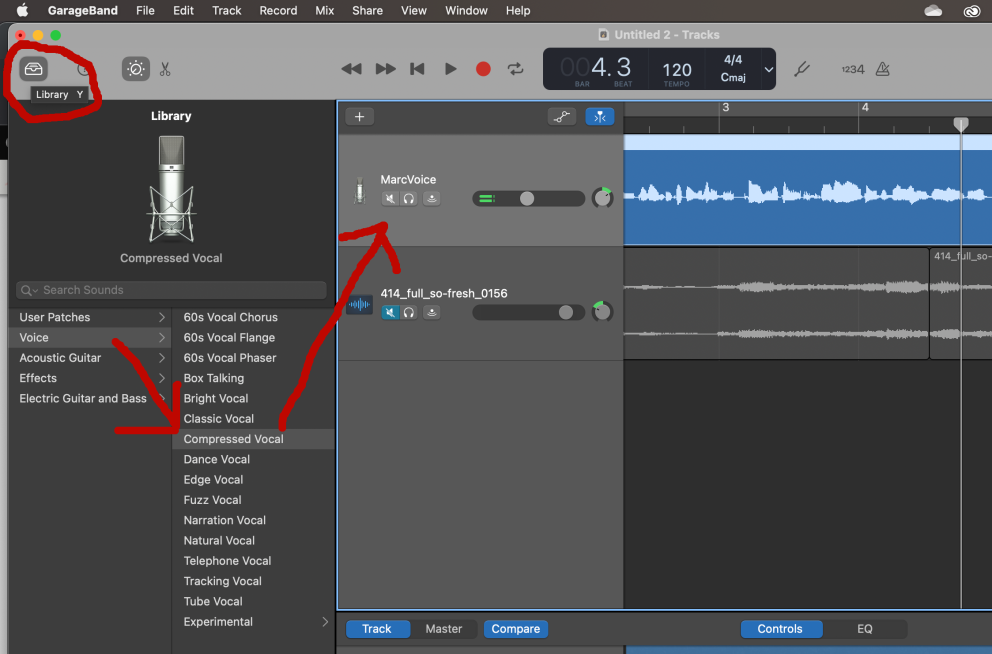992x654 pixels.
Task: Select the 60s Vocal Chorus patch
Action: point(253,318)
